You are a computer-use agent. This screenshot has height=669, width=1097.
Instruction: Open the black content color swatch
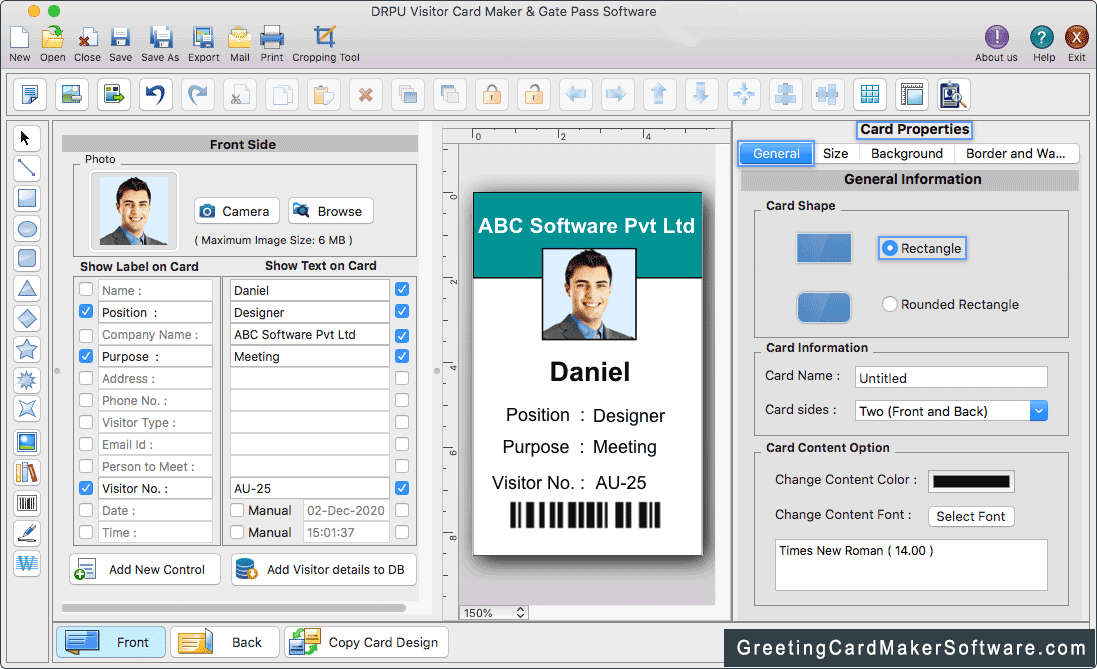pos(971,481)
